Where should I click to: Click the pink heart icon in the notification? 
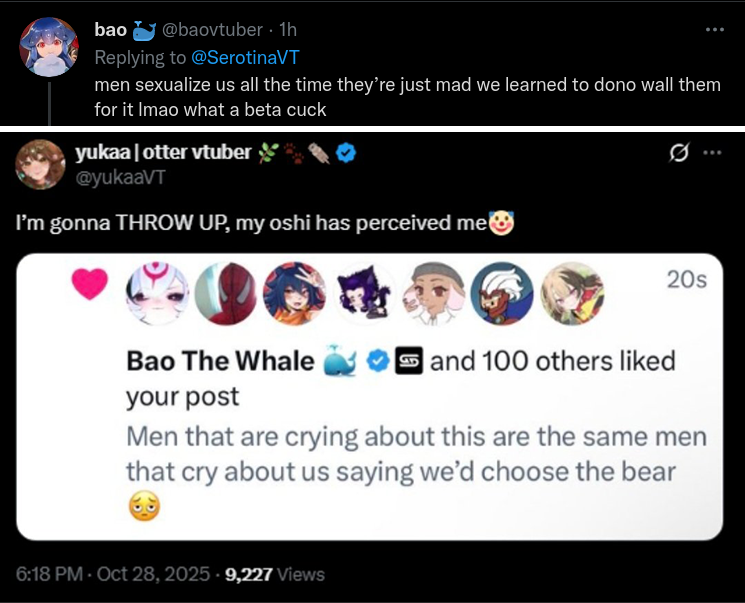[90, 285]
